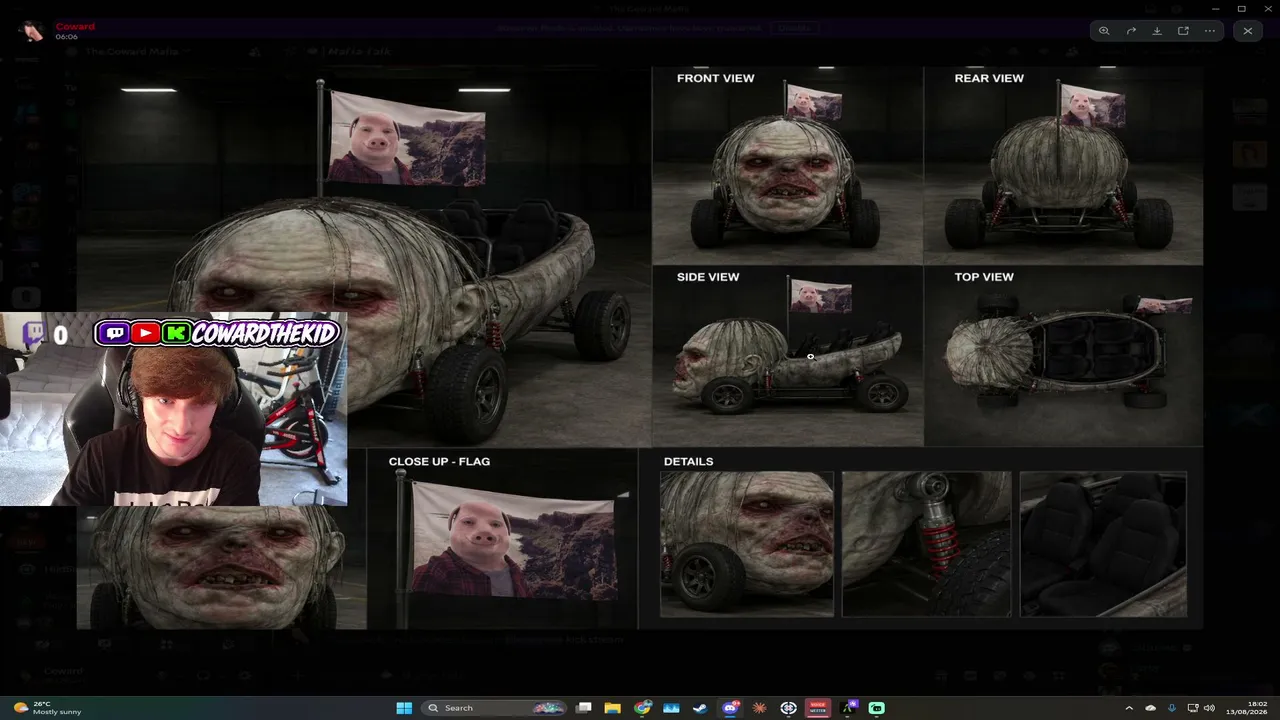Switch to Discord on the taskbar
The height and width of the screenshot is (720, 1280).
point(730,708)
